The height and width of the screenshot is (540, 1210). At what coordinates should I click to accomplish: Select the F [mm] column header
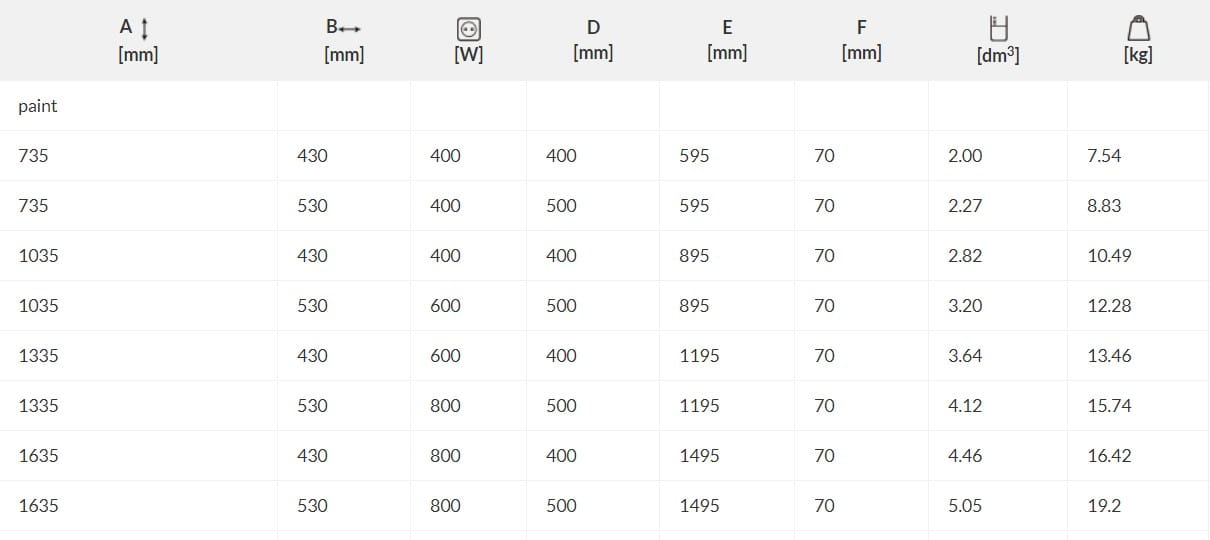(861, 40)
